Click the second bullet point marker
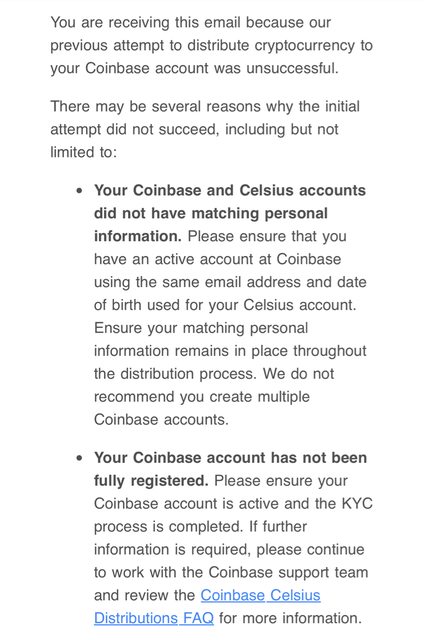The height and width of the screenshot is (640, 426). [x=79, y=458]
